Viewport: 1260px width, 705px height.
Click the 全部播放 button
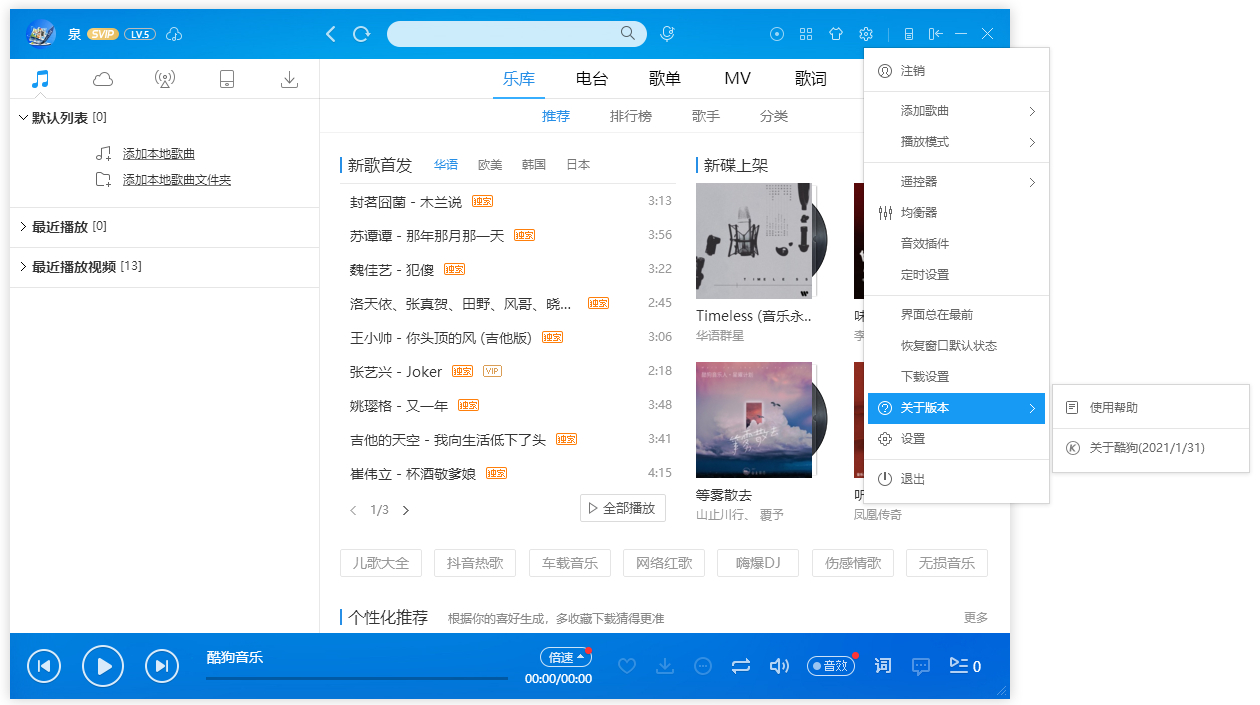(623, 508)
